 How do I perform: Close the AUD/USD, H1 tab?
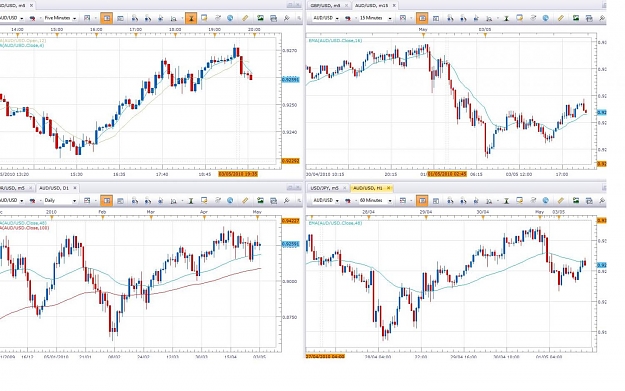[389, 188]
